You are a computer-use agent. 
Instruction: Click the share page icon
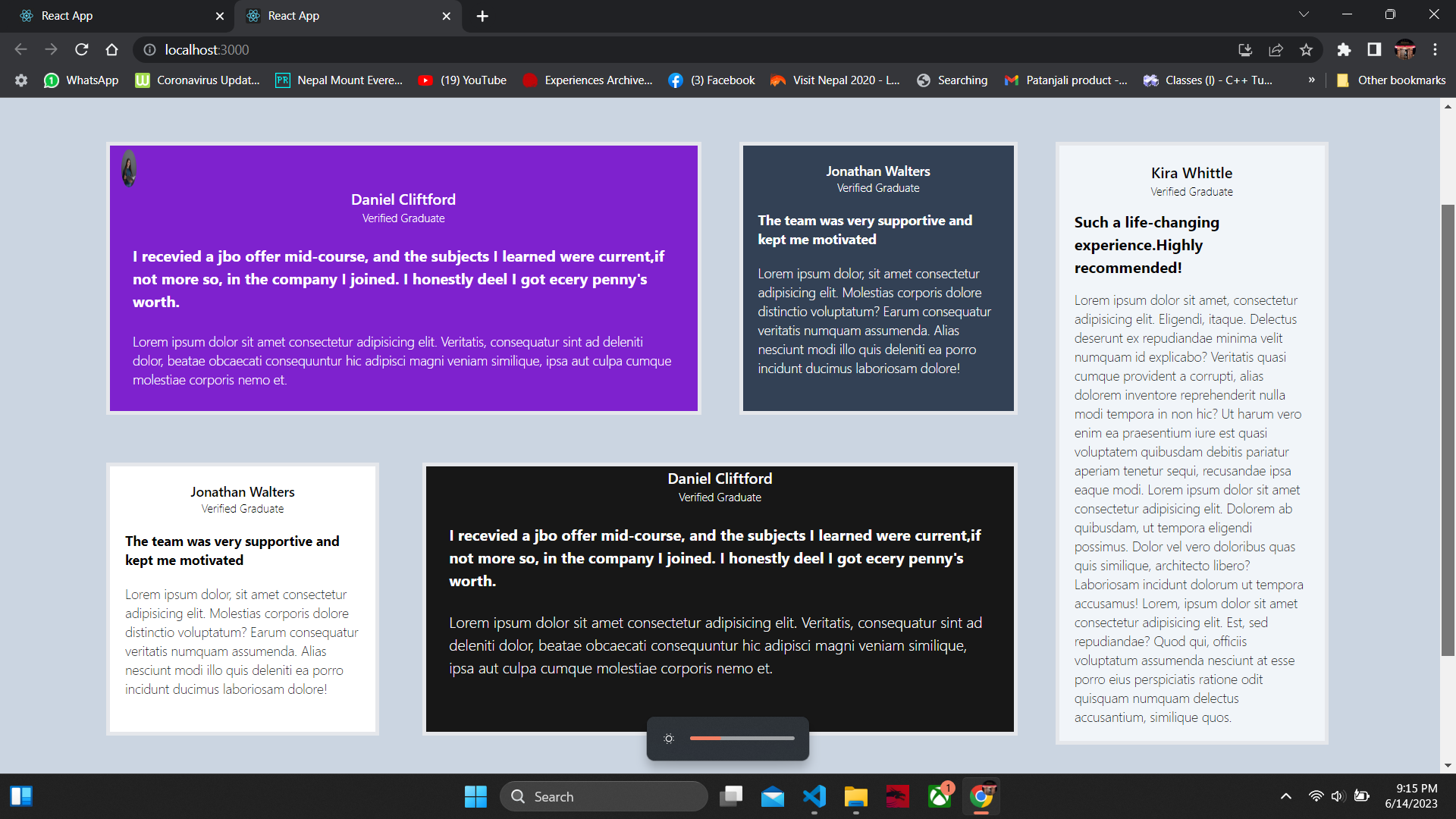click(1276, 49)
